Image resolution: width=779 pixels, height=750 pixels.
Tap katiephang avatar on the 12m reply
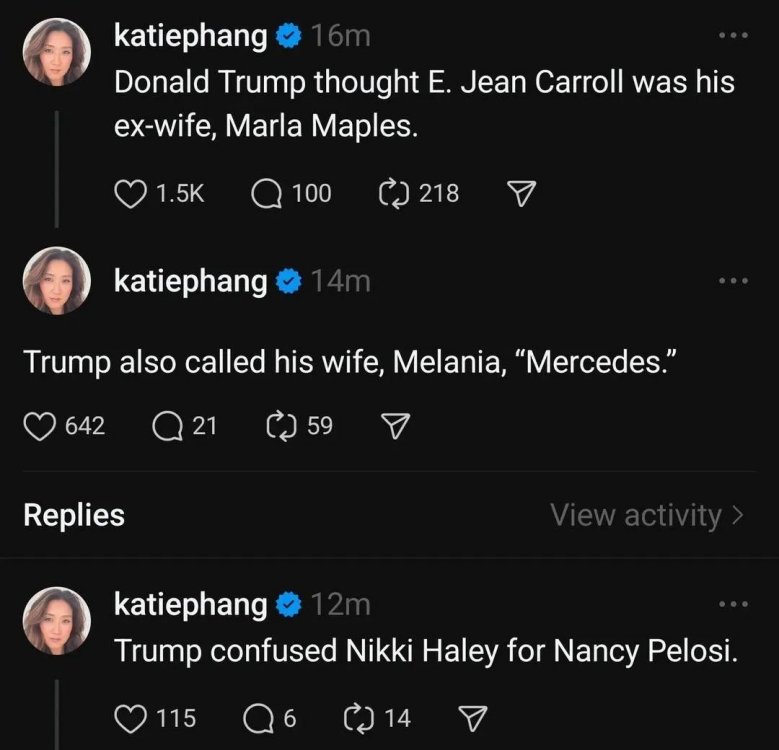click(57, 621)
